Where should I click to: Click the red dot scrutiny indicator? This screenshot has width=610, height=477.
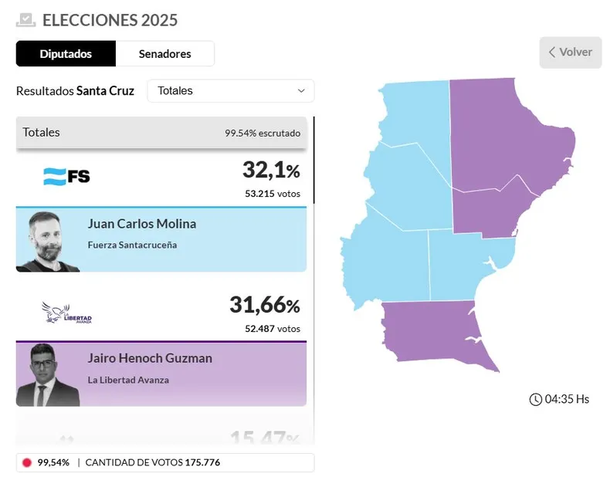tap(26, 462)
